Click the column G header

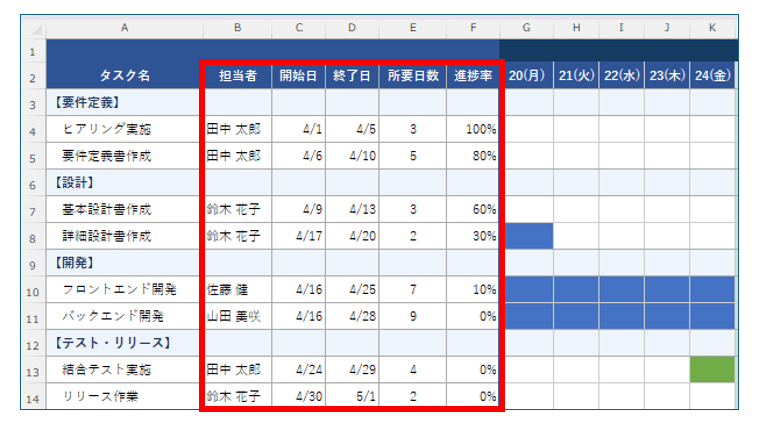[528, 28]
